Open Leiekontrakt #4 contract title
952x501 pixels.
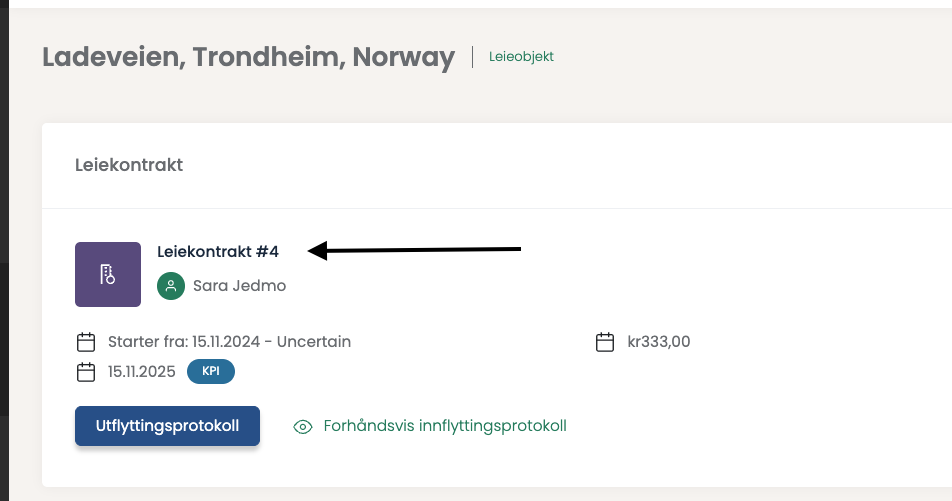(x=218, y=251)
